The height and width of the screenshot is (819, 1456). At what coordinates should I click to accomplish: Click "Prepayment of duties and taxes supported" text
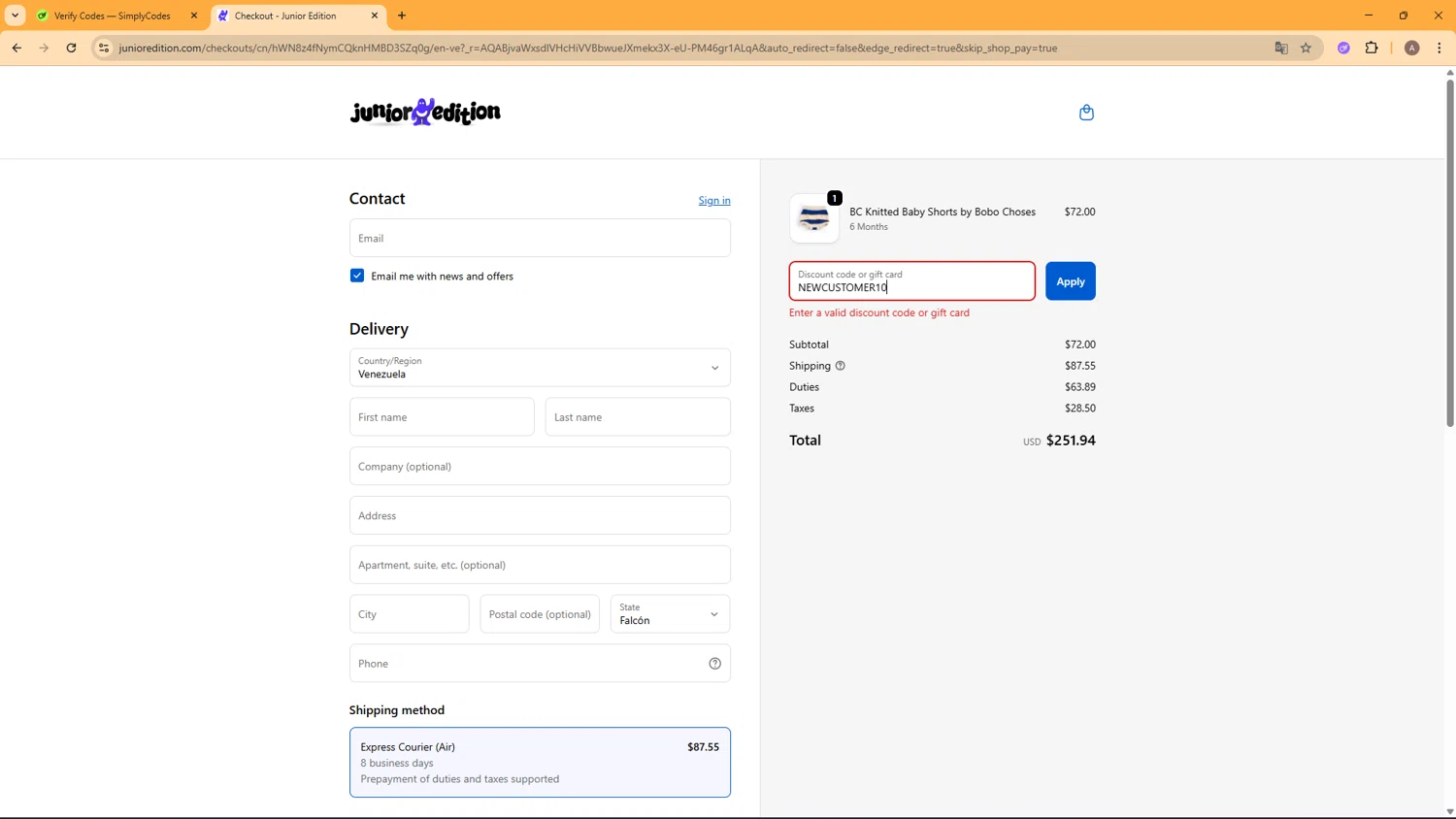pyautogui.click(x=460, y=779)
